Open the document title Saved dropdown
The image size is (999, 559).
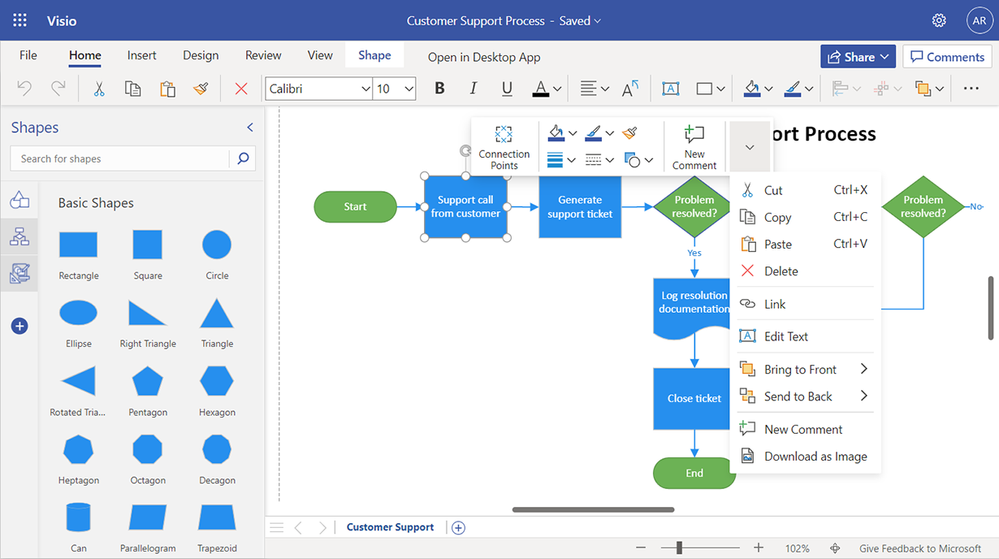[x=598, y=21]
